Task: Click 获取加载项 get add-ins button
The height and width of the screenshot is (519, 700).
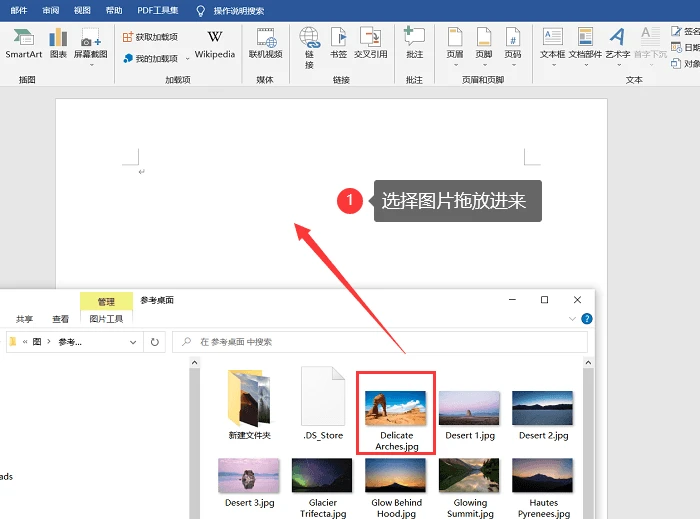Action: pos(150,37)
